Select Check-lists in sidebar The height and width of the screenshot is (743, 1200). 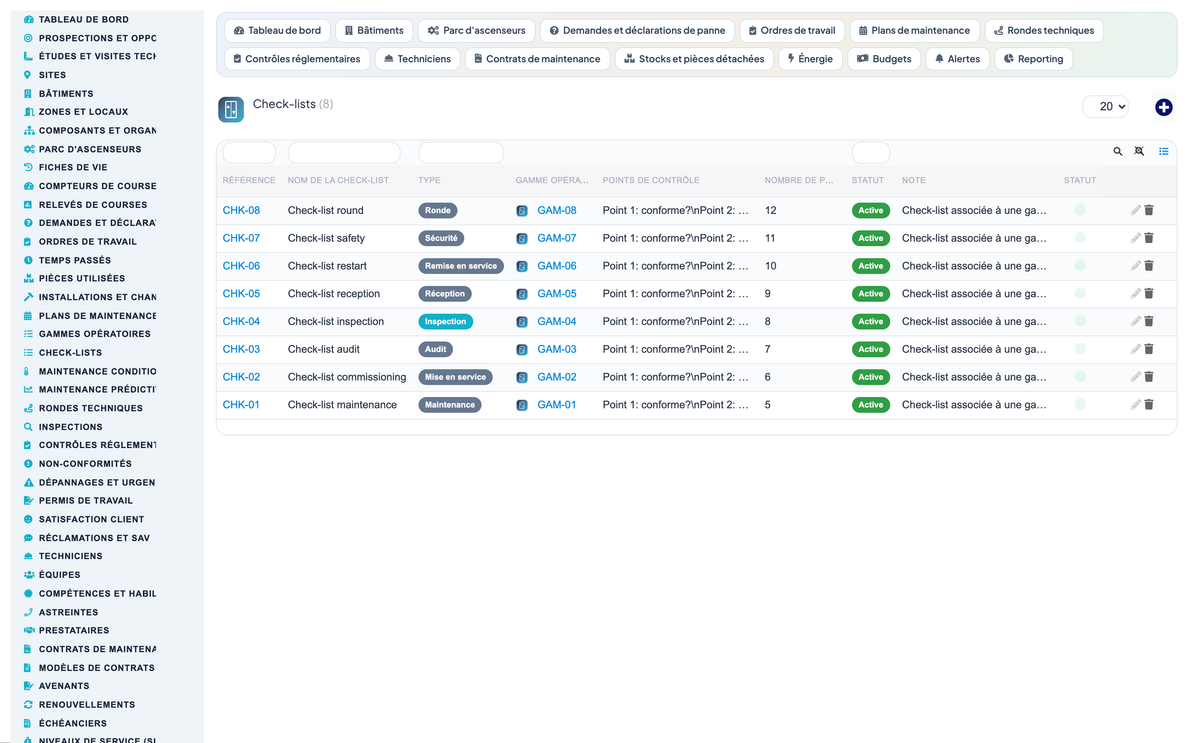[x=70, y=353]
